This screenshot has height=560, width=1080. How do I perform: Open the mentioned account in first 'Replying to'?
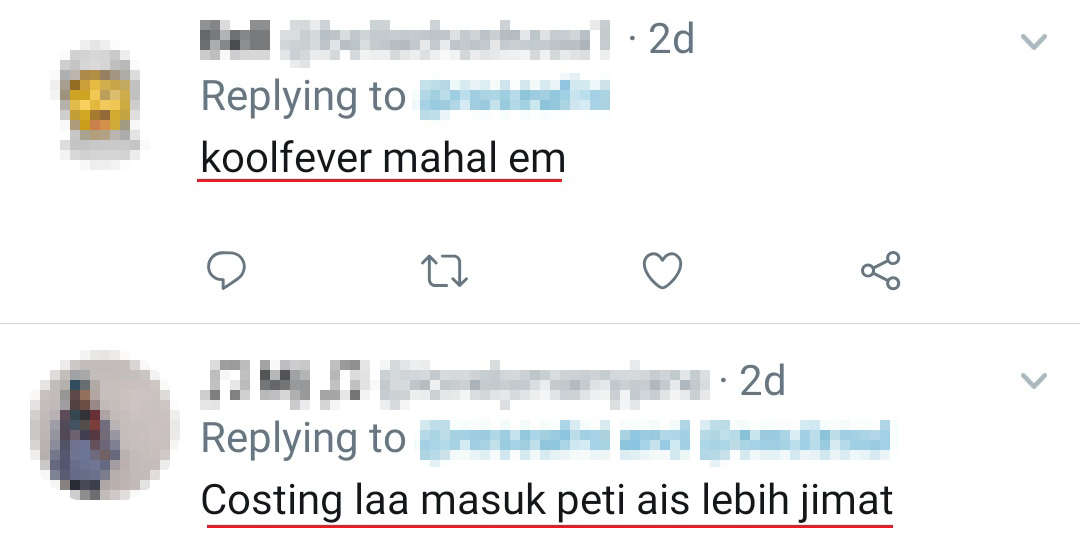point(515,97)
